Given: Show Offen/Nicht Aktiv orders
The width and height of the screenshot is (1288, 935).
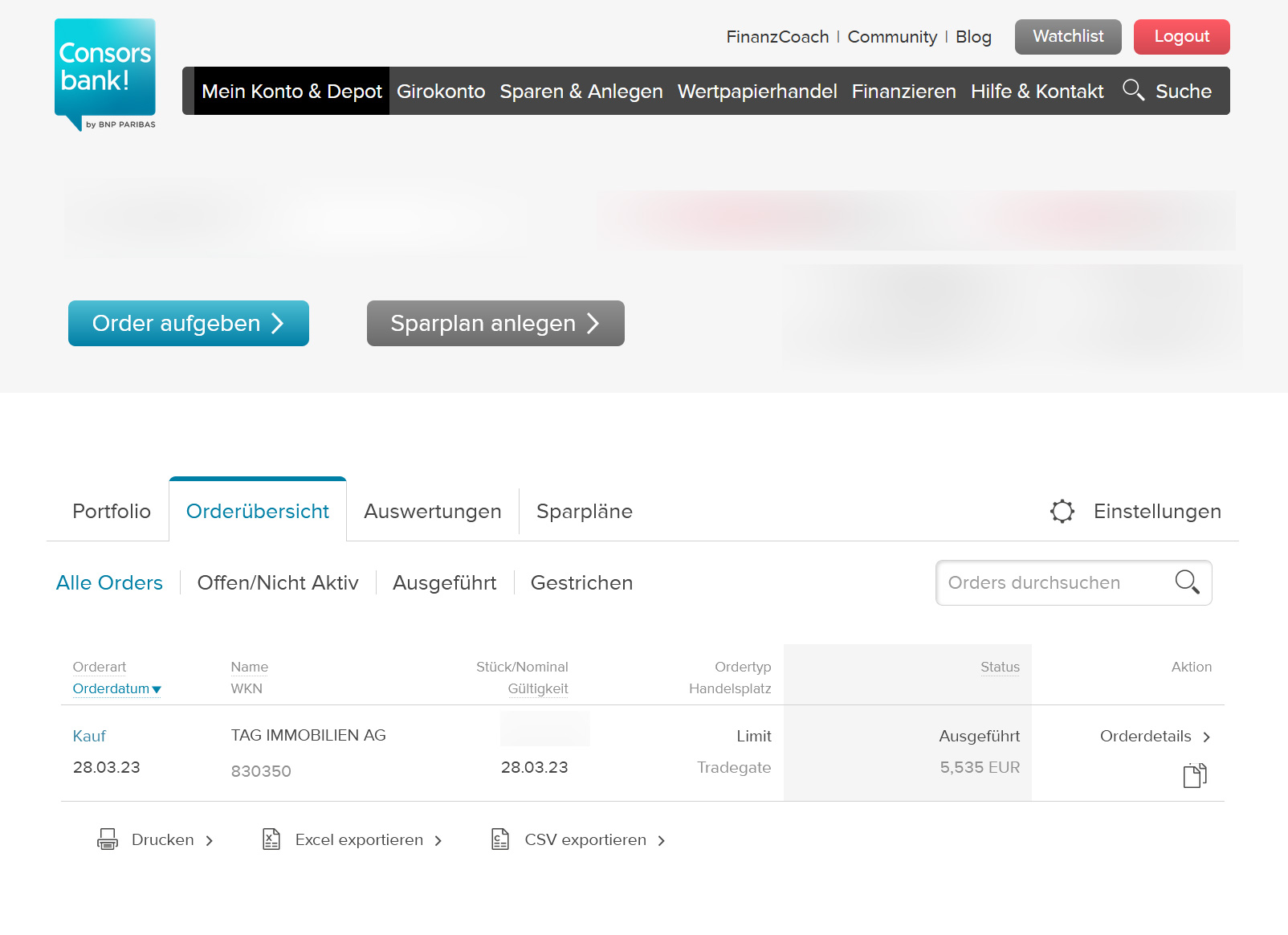Looking at the screenshot, I should (278, 583).
